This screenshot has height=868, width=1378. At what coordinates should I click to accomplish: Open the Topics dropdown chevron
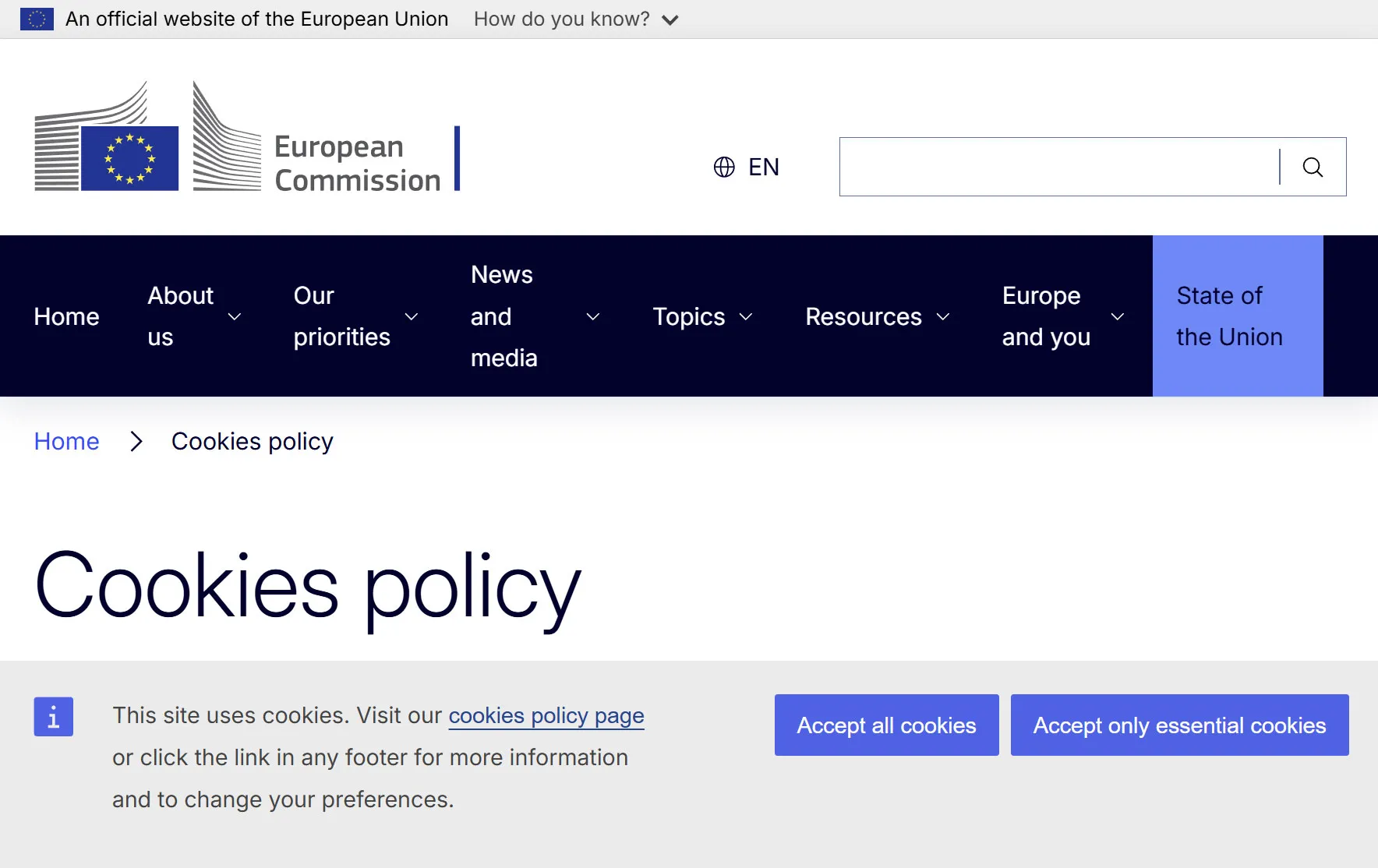pos(746,316)
